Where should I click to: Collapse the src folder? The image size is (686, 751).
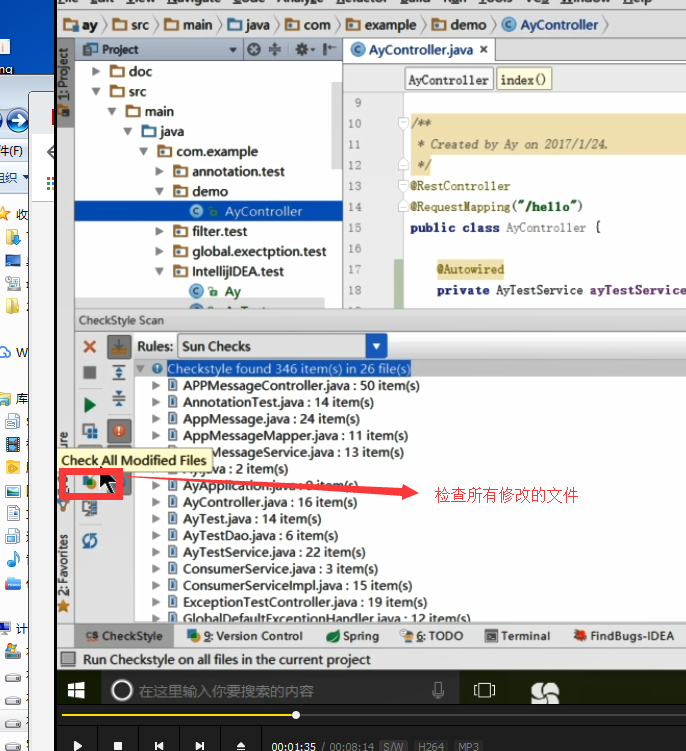tap(96, 91)
